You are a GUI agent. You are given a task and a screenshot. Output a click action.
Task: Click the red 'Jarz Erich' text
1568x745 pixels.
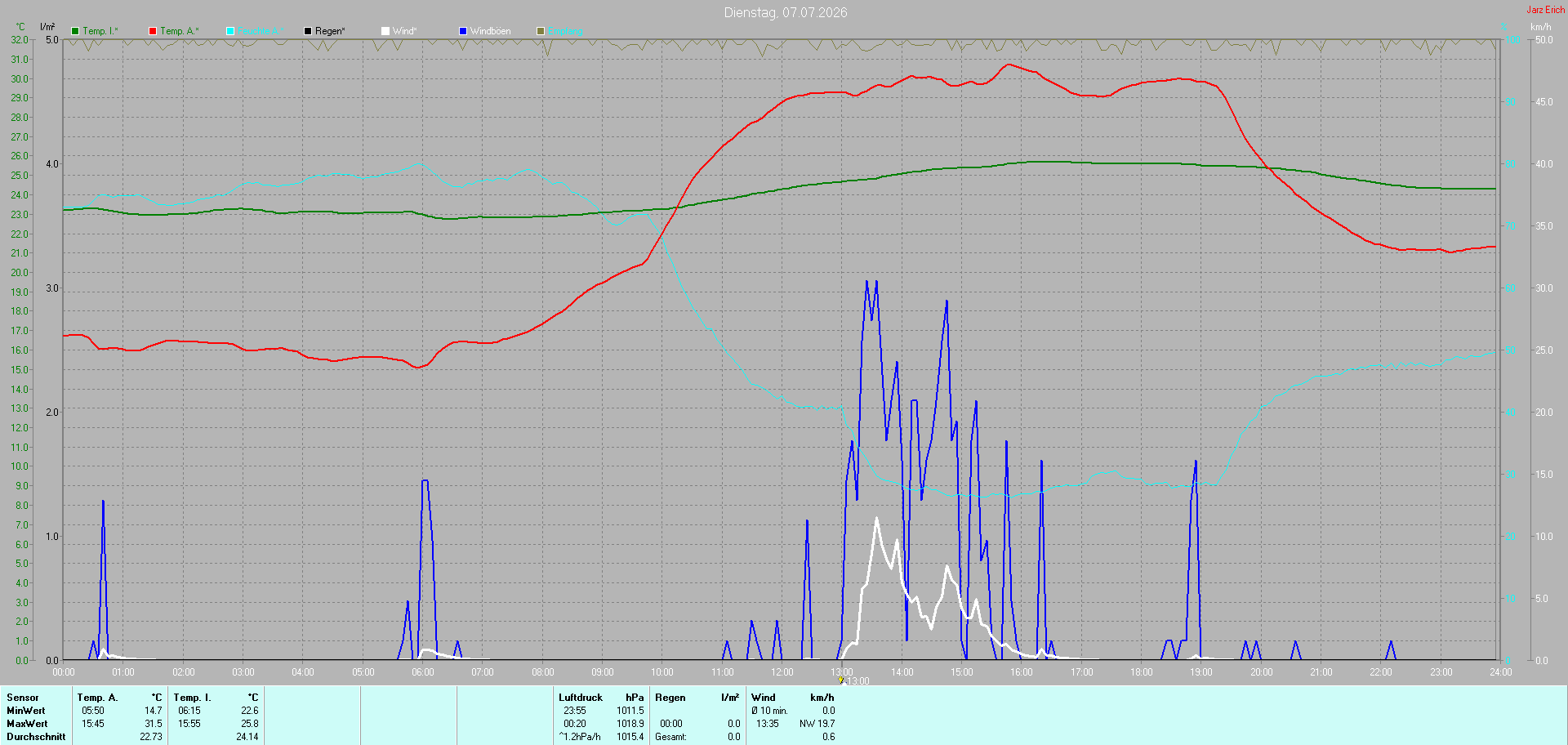click(1546, 10)
